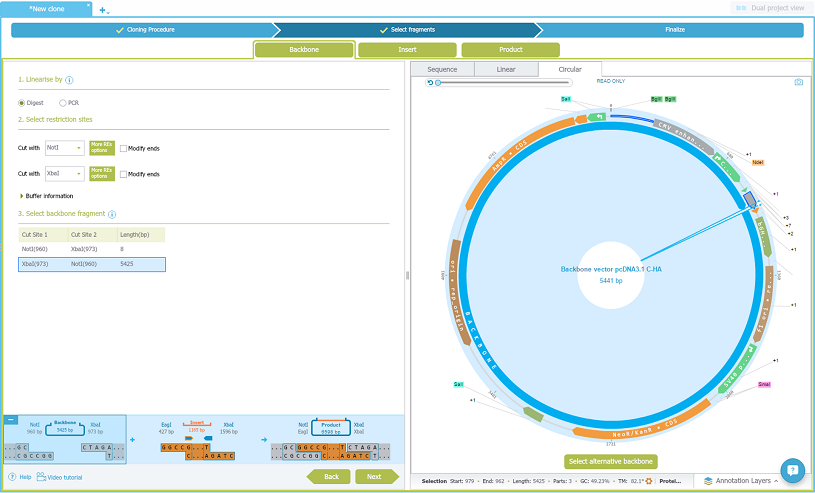Screen dimensions: 815x493
Task: Click the info icon beside Linearise by
Action: [x=69, y=79]
